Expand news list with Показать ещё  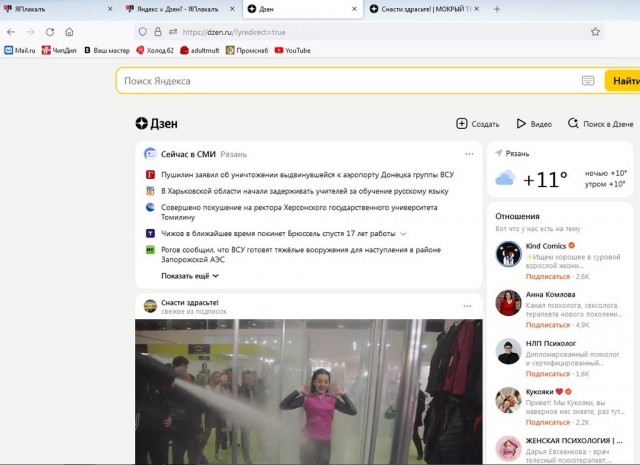tap(190, 276)
